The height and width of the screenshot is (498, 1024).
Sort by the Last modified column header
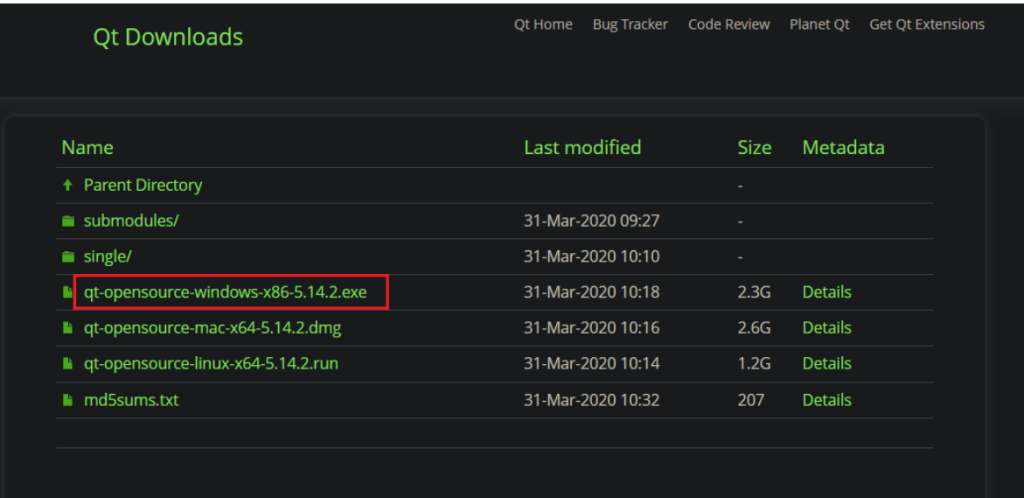(x=583, y=148)
